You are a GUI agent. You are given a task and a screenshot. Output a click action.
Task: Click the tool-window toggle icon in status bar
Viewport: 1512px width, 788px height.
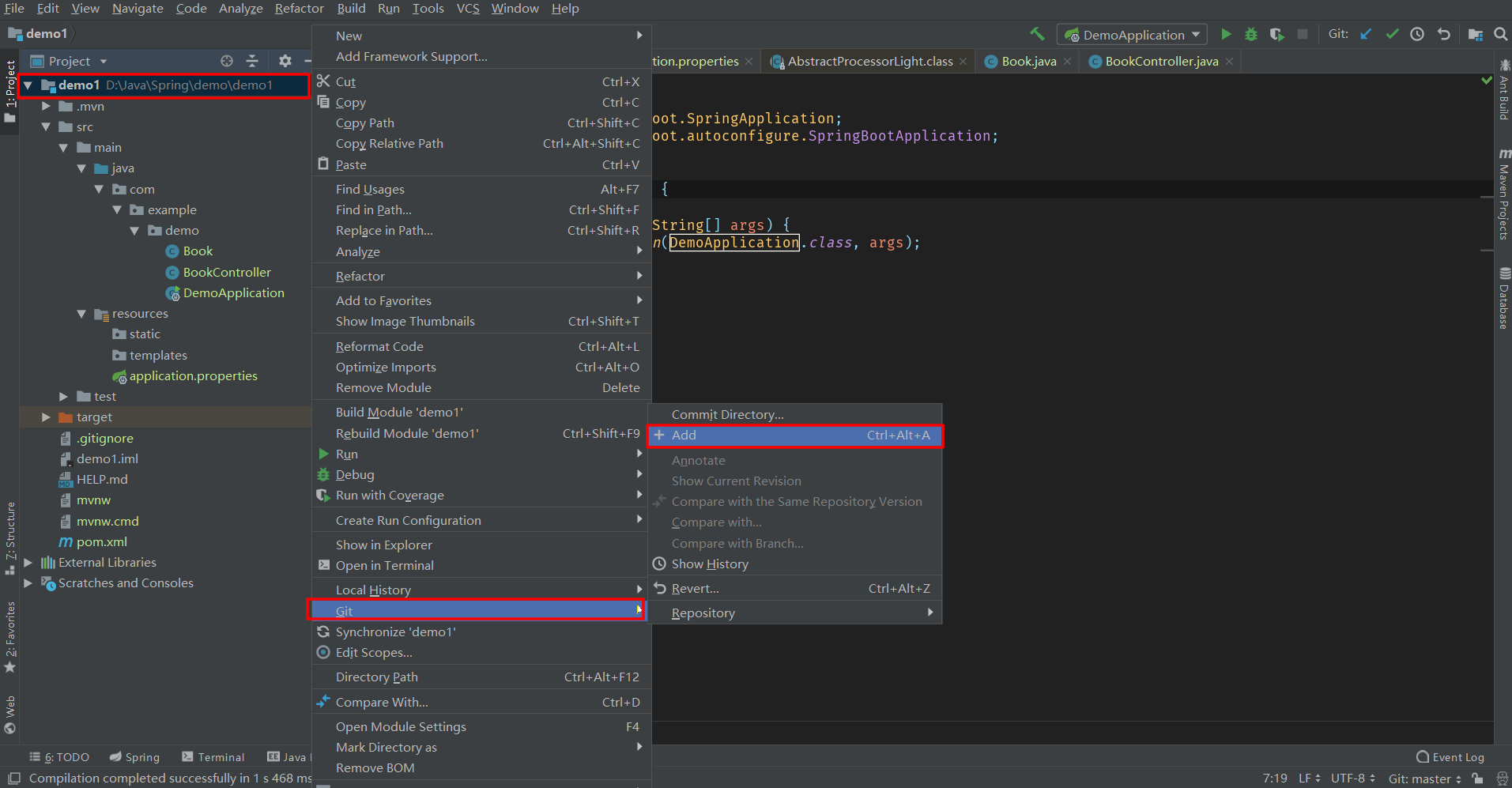click(13, 779)
